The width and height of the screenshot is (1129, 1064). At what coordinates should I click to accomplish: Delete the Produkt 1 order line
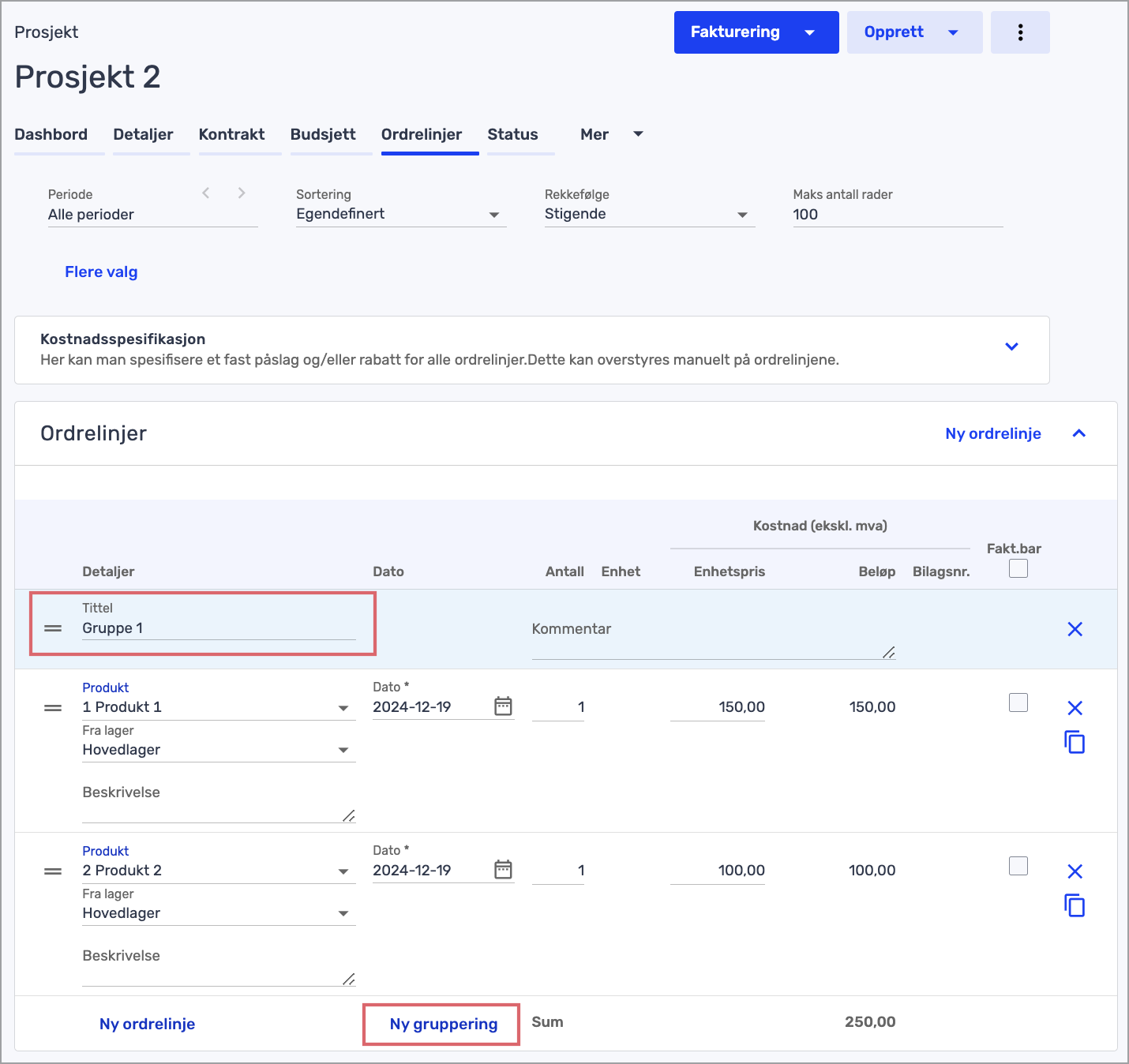coord(1075,708)
